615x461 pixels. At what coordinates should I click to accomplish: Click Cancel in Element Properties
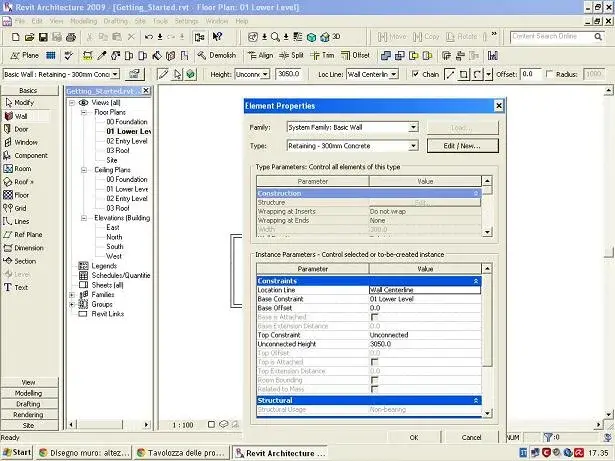coord(471,437)
